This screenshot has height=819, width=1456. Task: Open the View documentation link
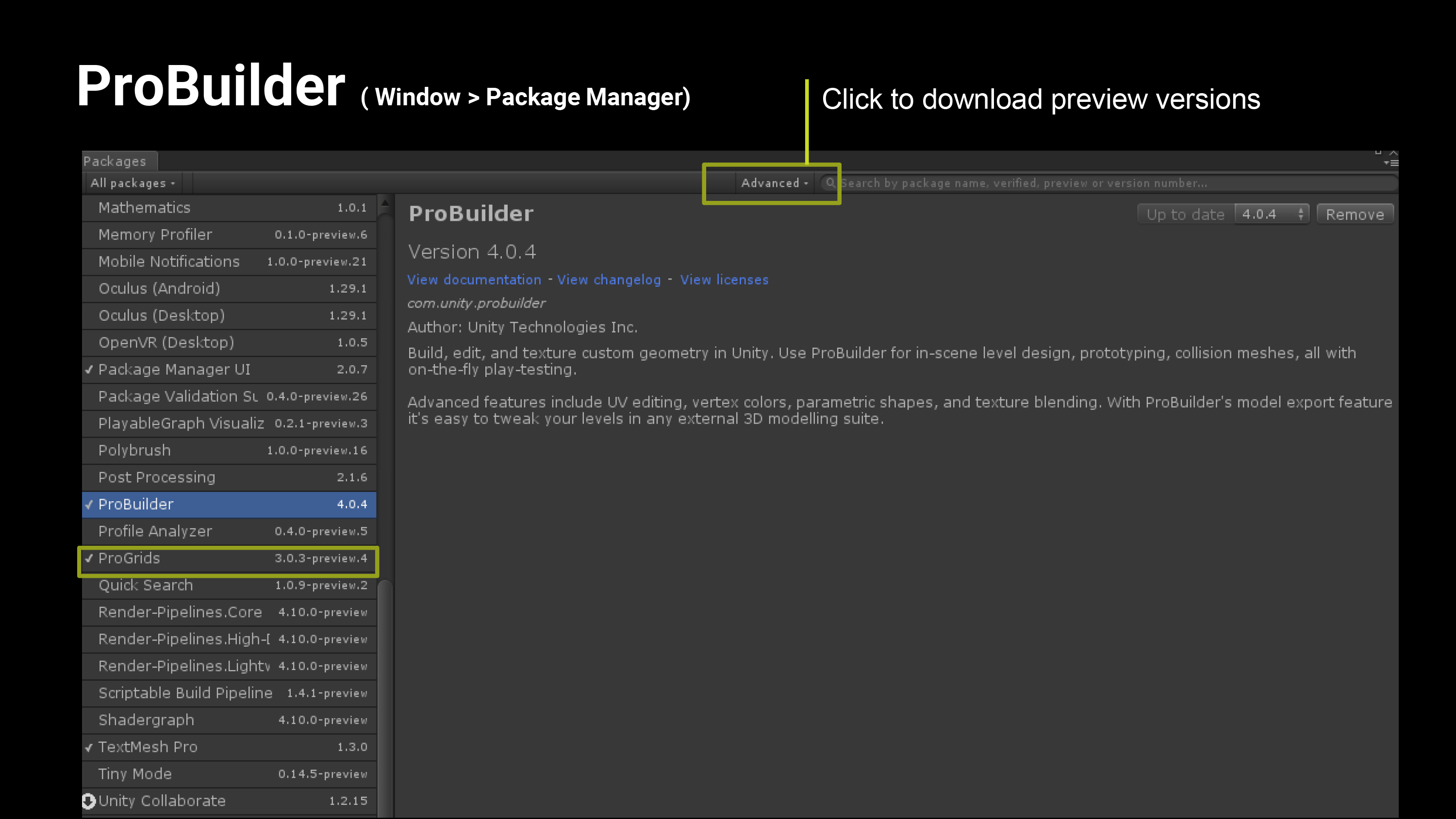(474, 280)
